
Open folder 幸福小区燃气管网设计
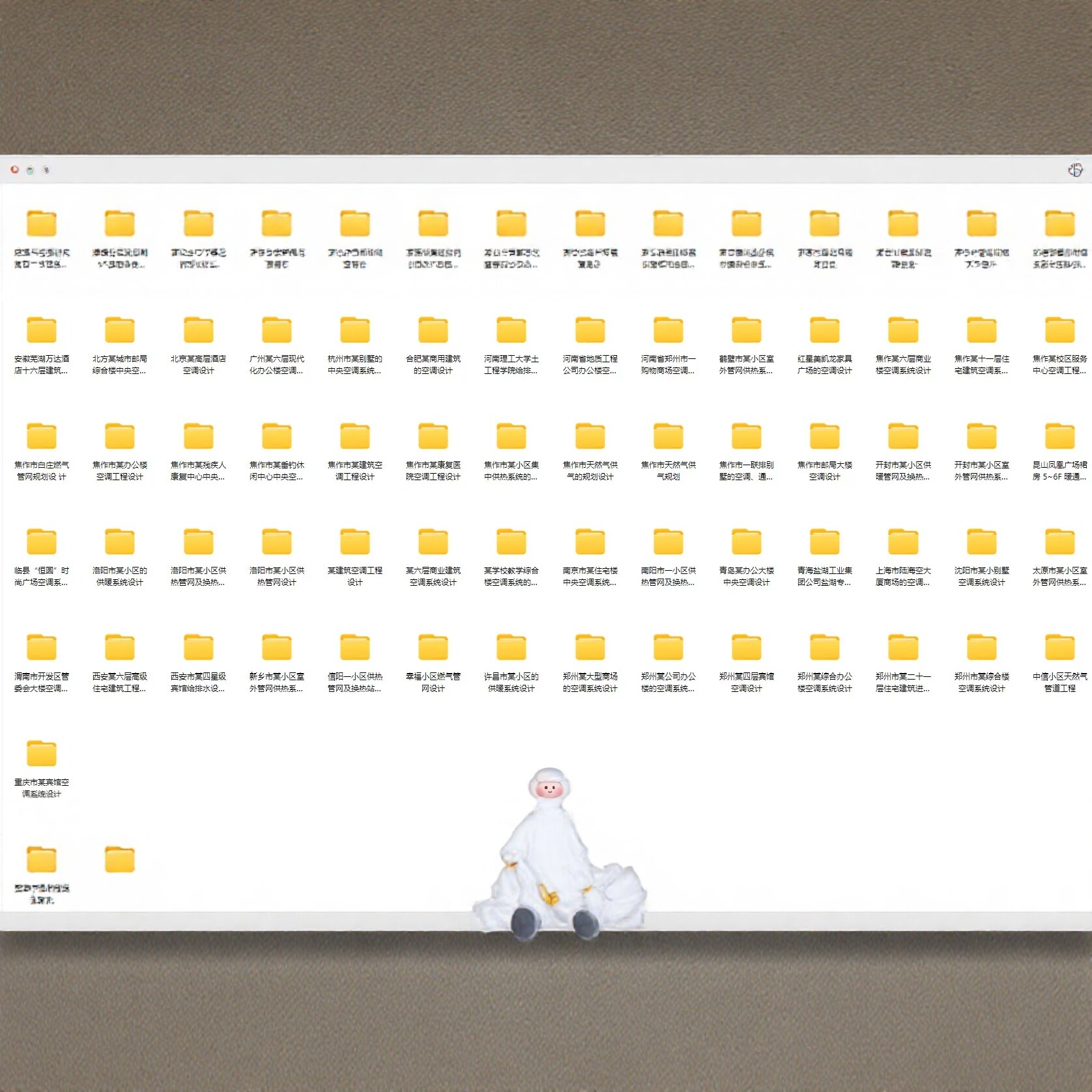pos(433,648)
